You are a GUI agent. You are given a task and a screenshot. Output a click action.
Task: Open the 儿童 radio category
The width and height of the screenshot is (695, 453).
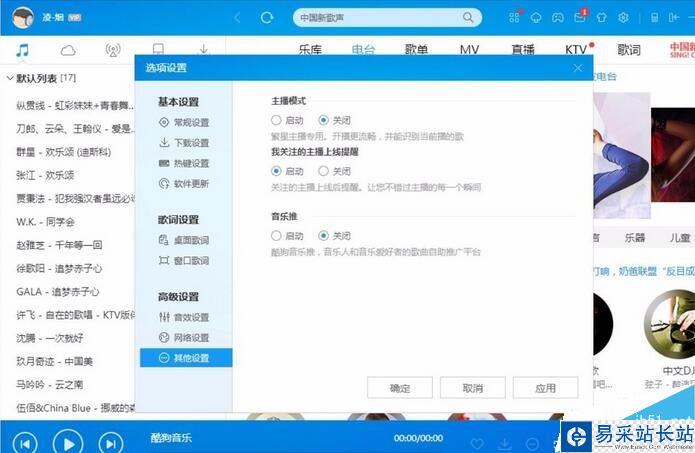pos(680,238)
